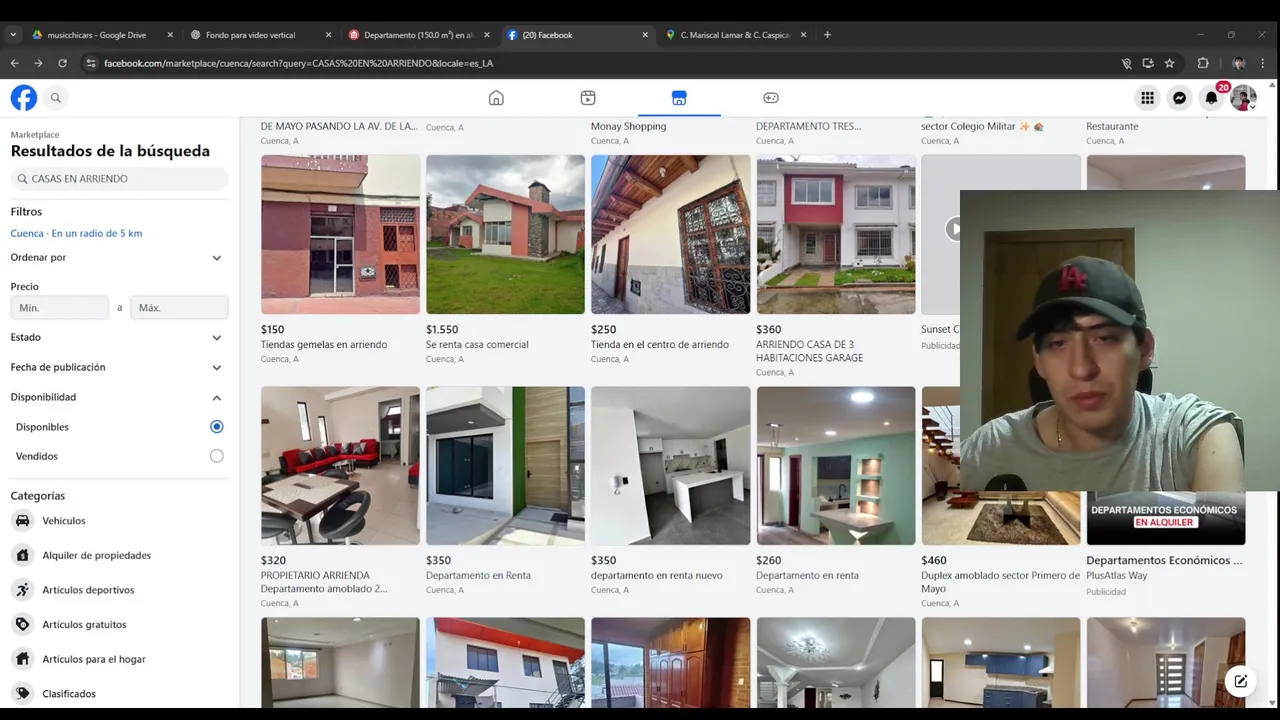Open the Facebook search magnifier
The height and width of the screenshot is (720, 1280).
56,98
